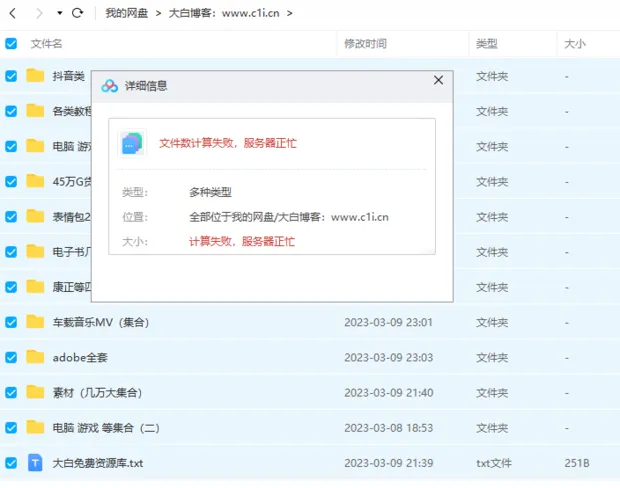The width and height of the screenshot is (620, 488).
Task: Open the navigation history dropdown arrow
Action: click(60, 13)
